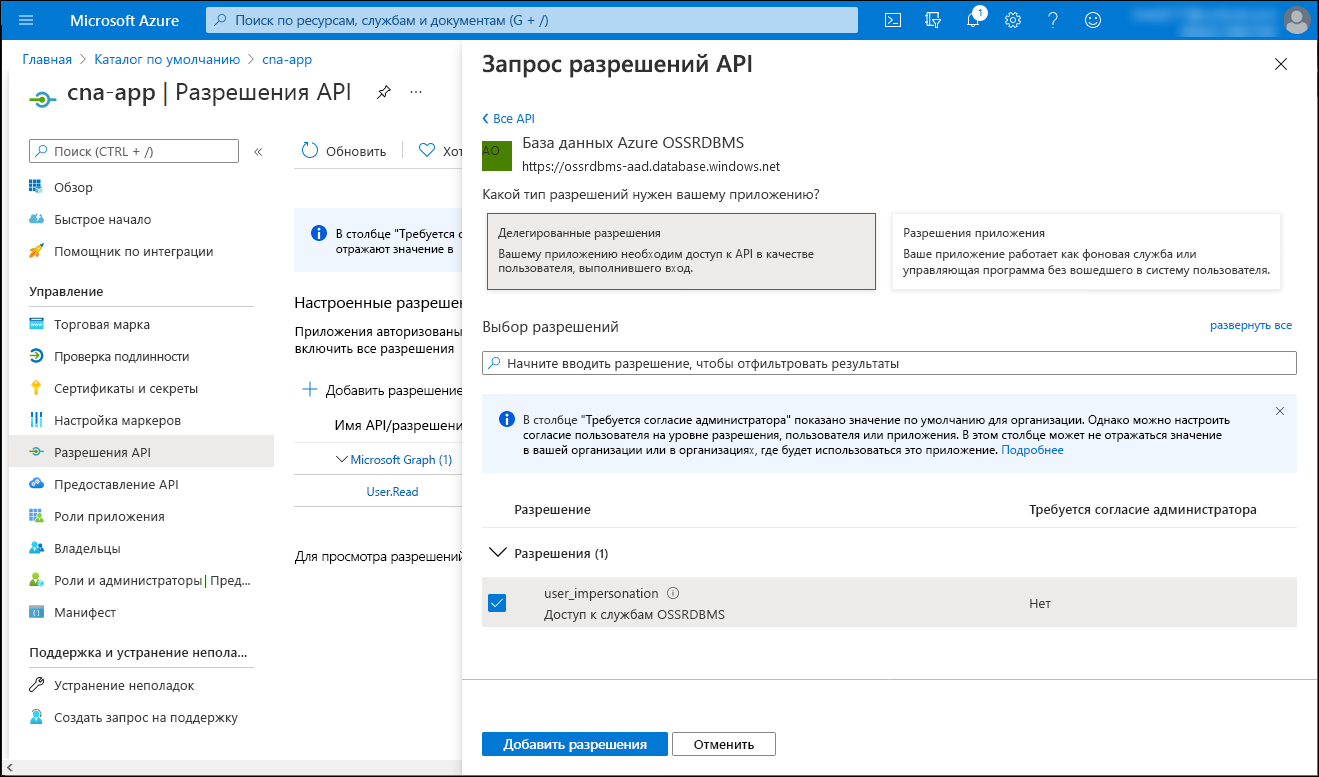
Task: Click the Обновить refresh icon
Action: pyautogui.click(x=309, y=151)
